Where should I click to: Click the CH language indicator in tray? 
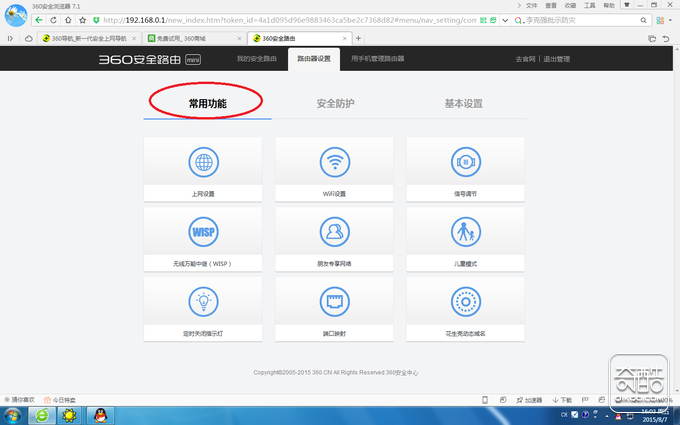pos(564,415)
